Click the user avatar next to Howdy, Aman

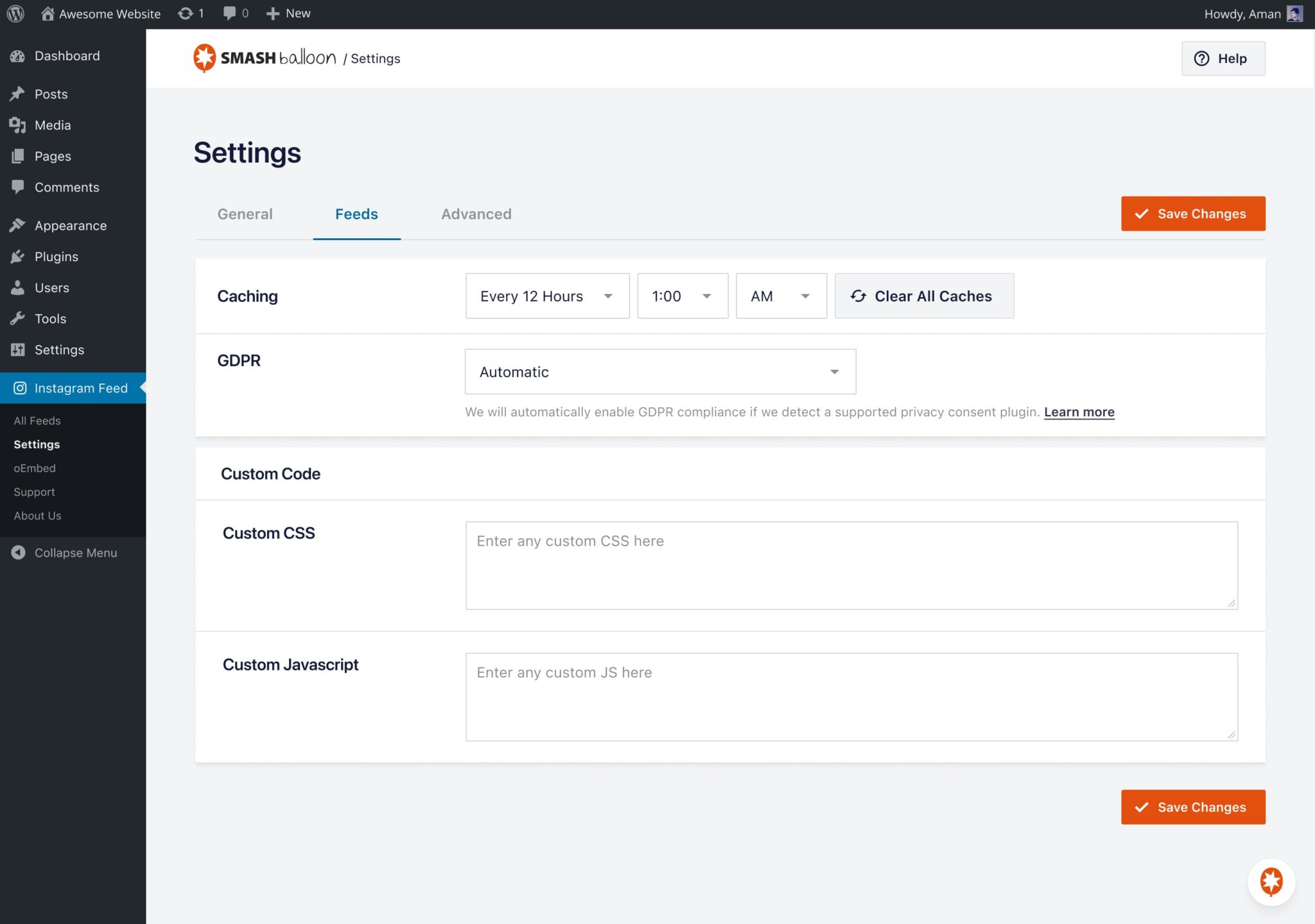(x=1294, y=13)
